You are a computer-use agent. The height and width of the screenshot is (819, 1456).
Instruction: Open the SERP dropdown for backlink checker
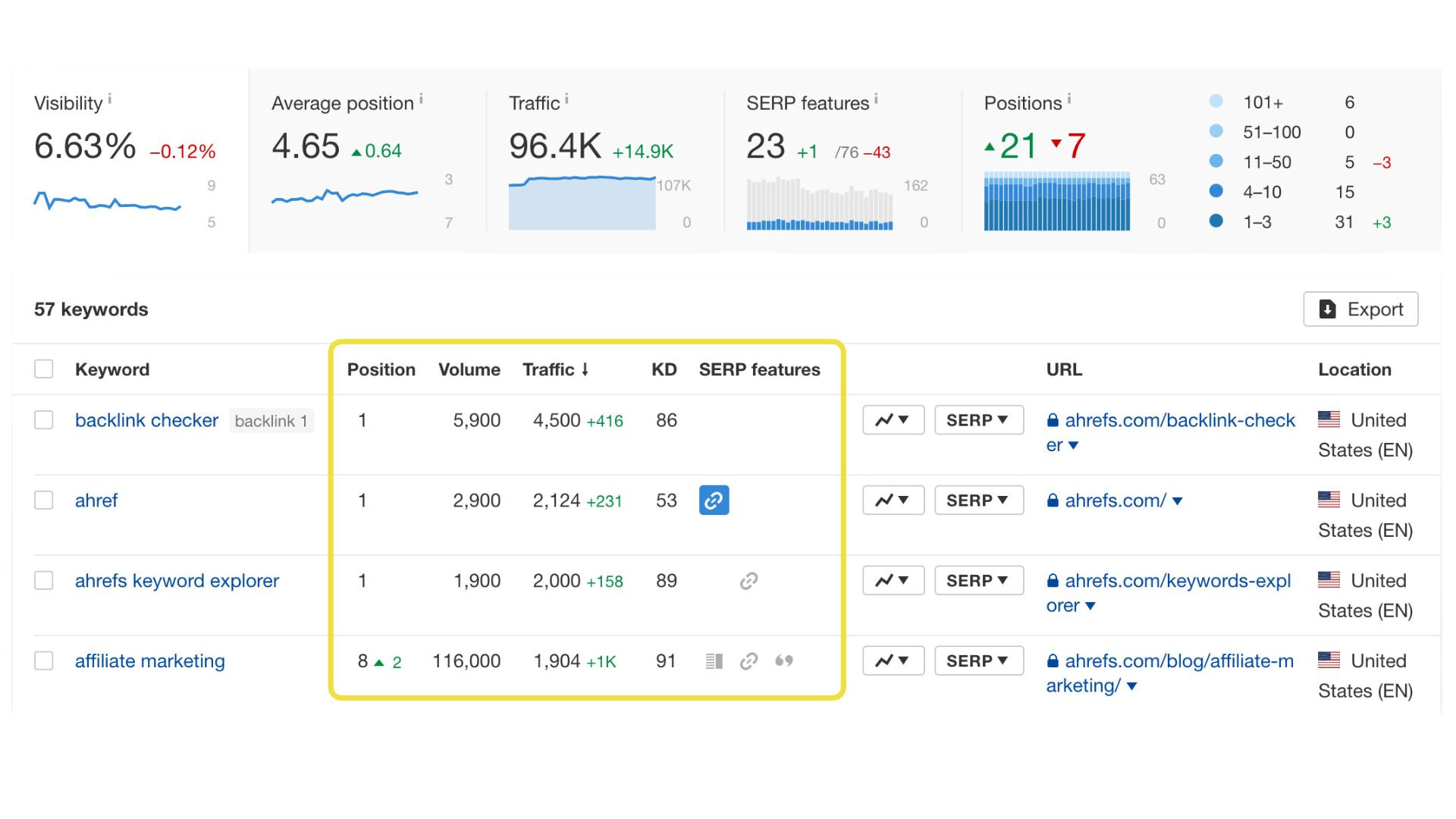point(979,420)
